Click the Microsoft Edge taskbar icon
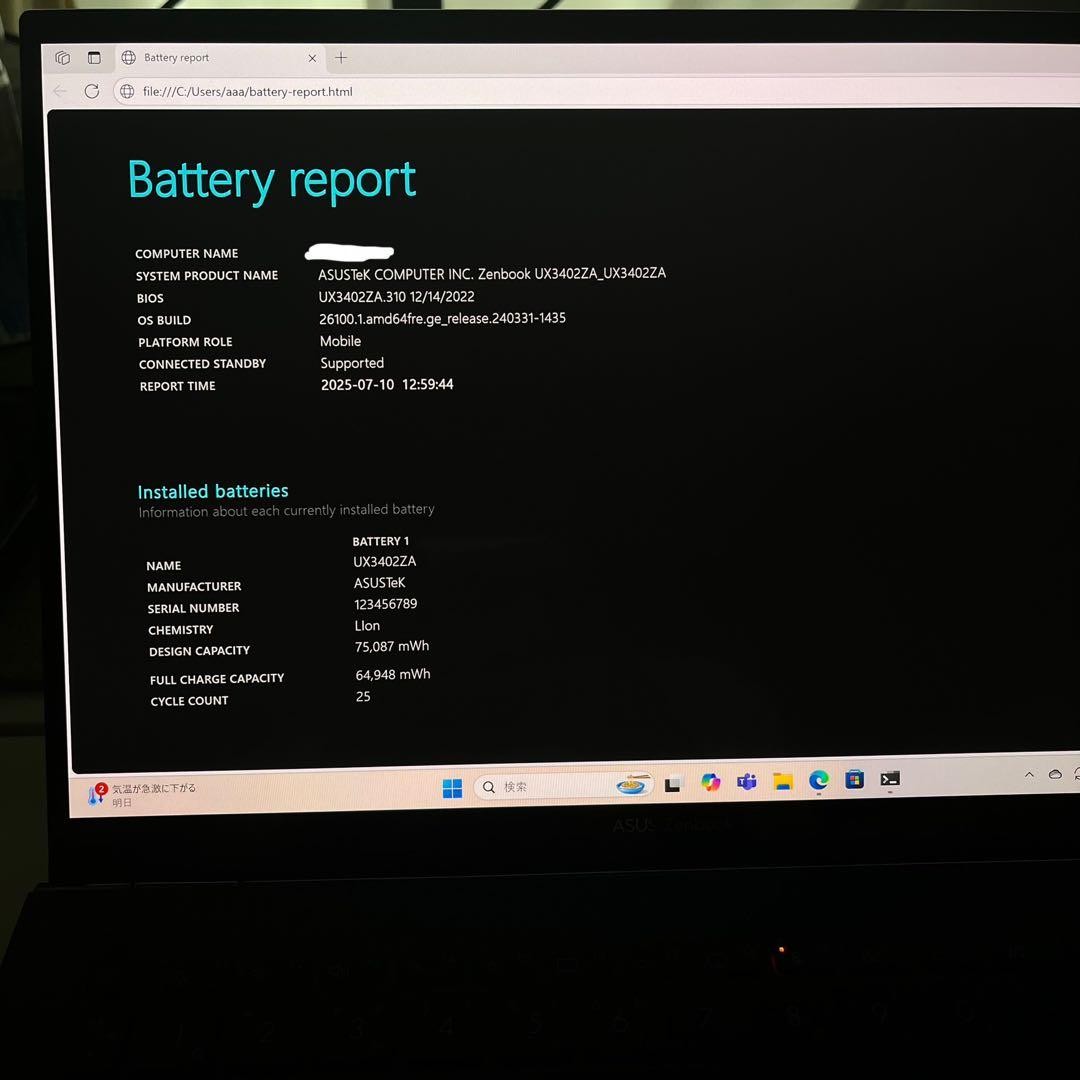Screen dimensions: 1080x1080 tap(818, 780)
